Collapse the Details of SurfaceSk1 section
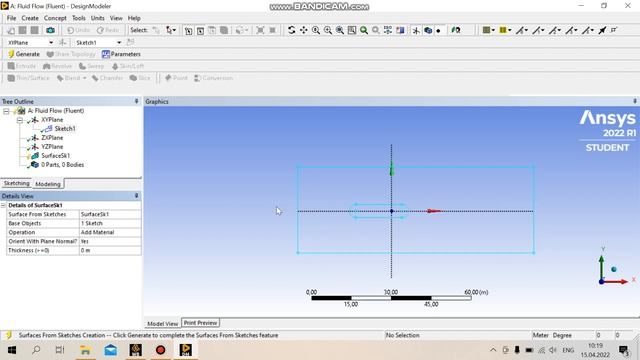 click(4, 205)
